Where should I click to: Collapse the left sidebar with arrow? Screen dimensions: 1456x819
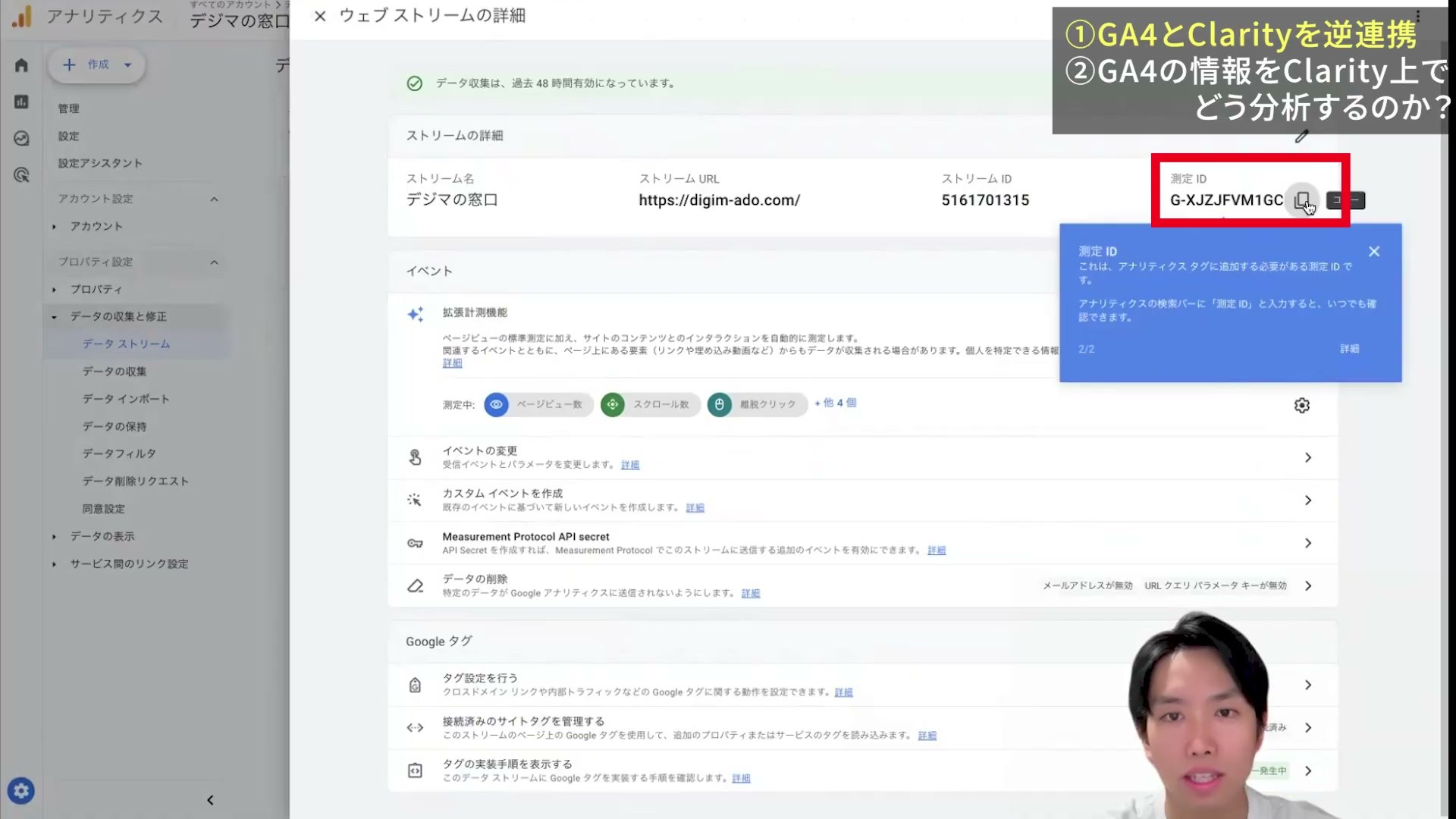210,800
